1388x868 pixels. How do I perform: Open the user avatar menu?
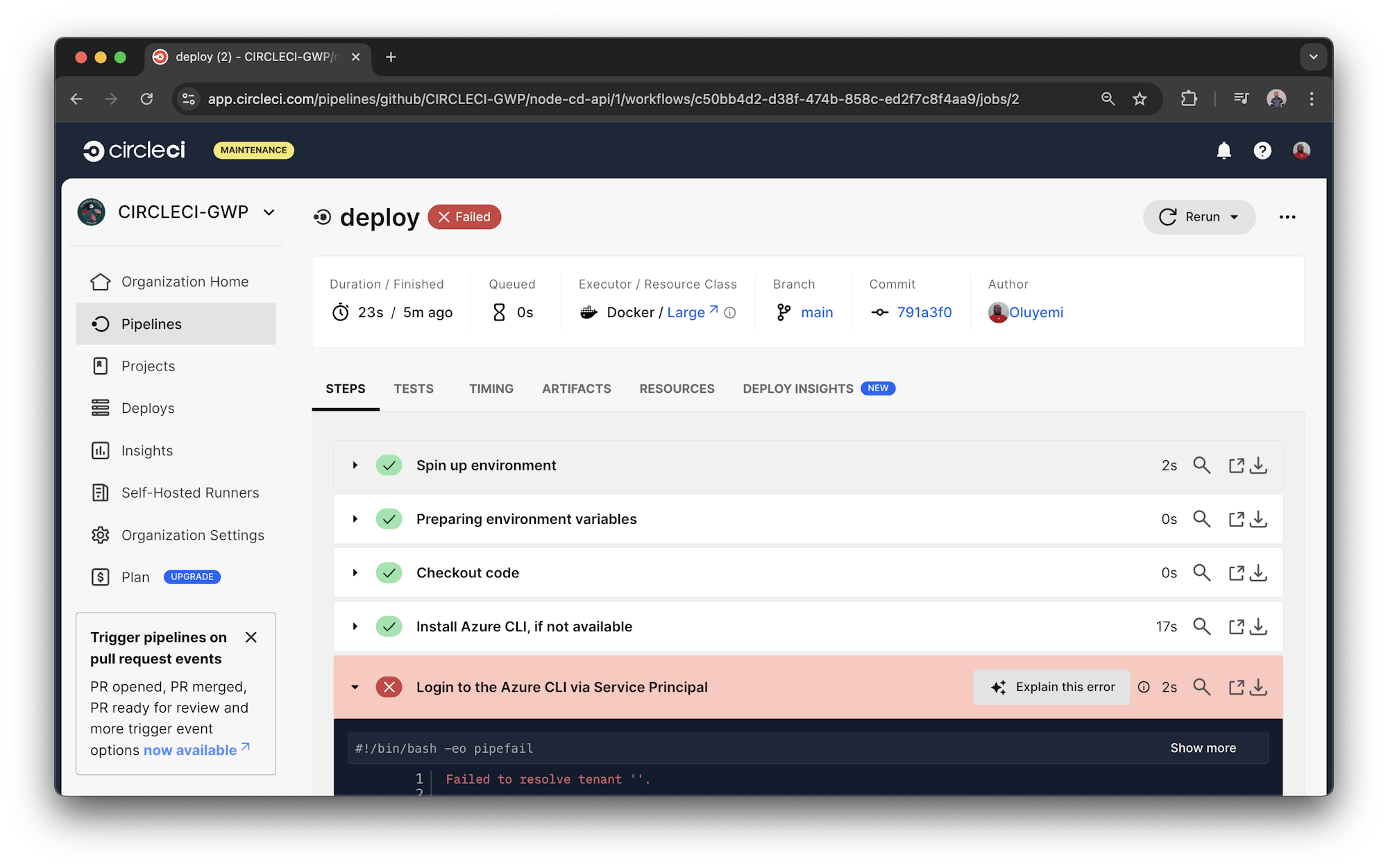click(1301, 151)
